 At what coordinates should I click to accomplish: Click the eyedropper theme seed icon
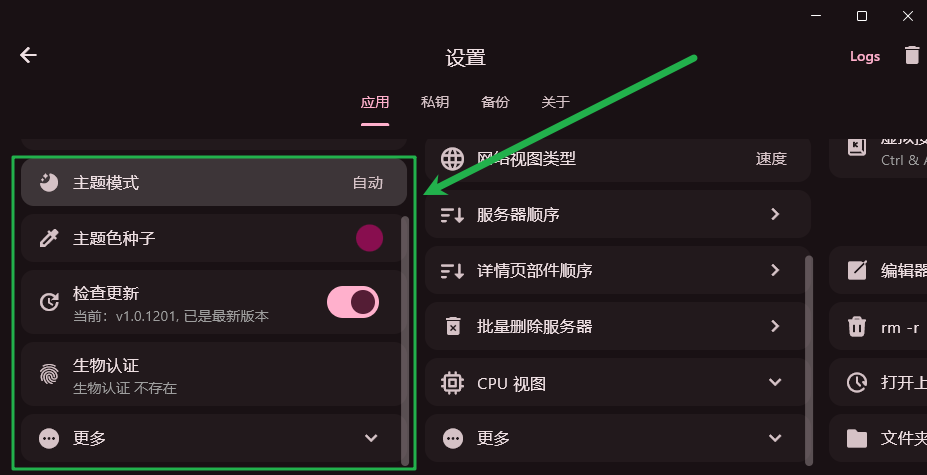click(x=49, y=238)
